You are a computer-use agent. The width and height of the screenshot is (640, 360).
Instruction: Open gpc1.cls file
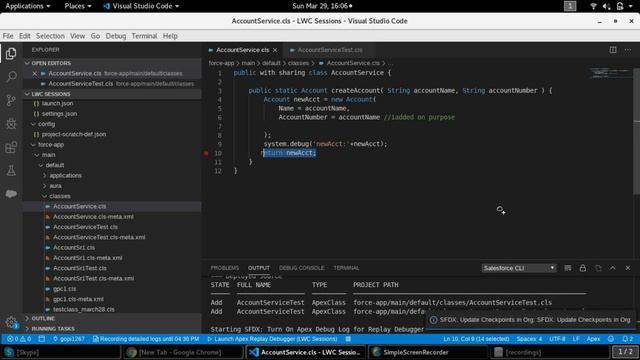pyautogui.click(x=64, y=289)
